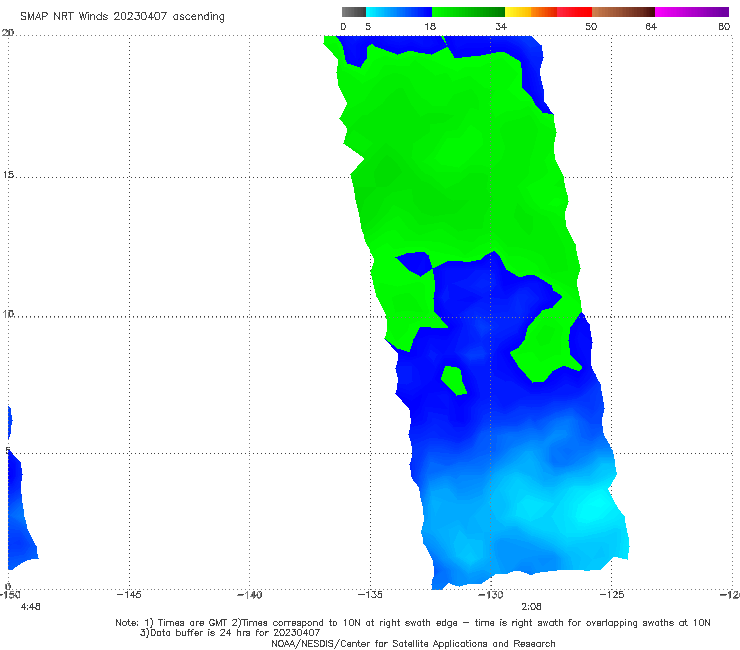Click the small blue swath fragment at the left map edge

9,422
